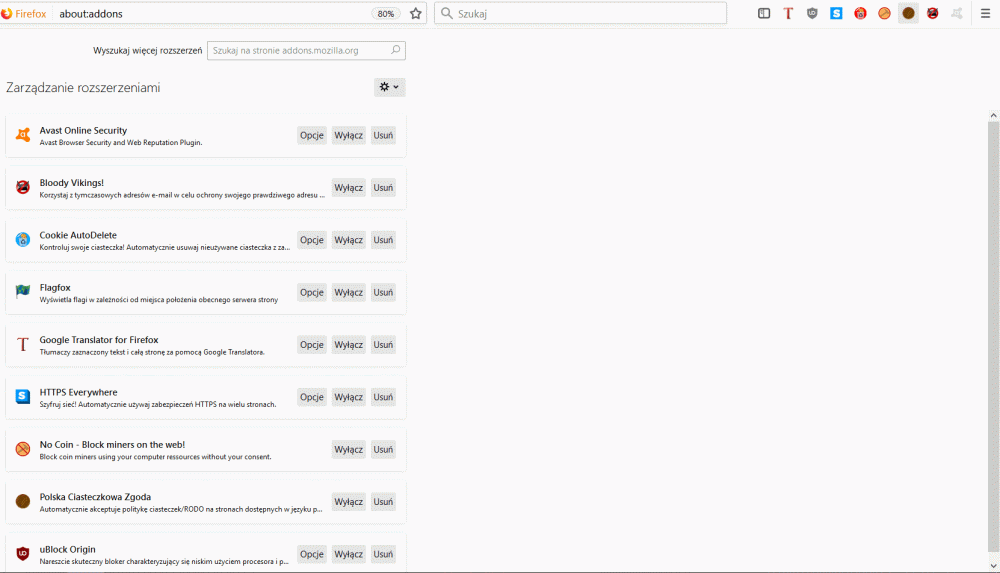Click the Flagfox extension icon
This screenshot has height=573, width=1000.
coord(23,292)
